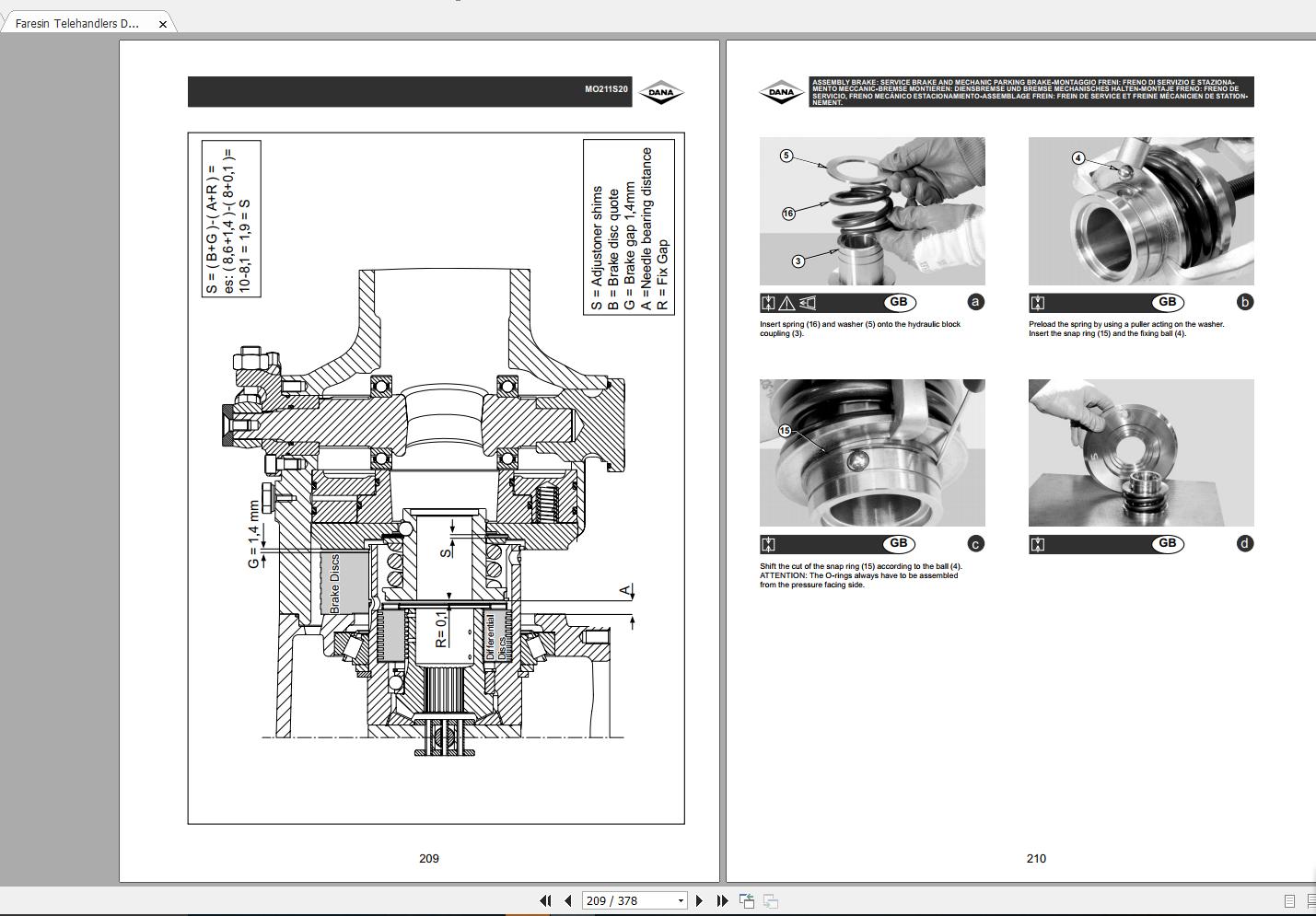Click the grayed-out next view icon
The image size is (1316, 916).
click(771, 900)
